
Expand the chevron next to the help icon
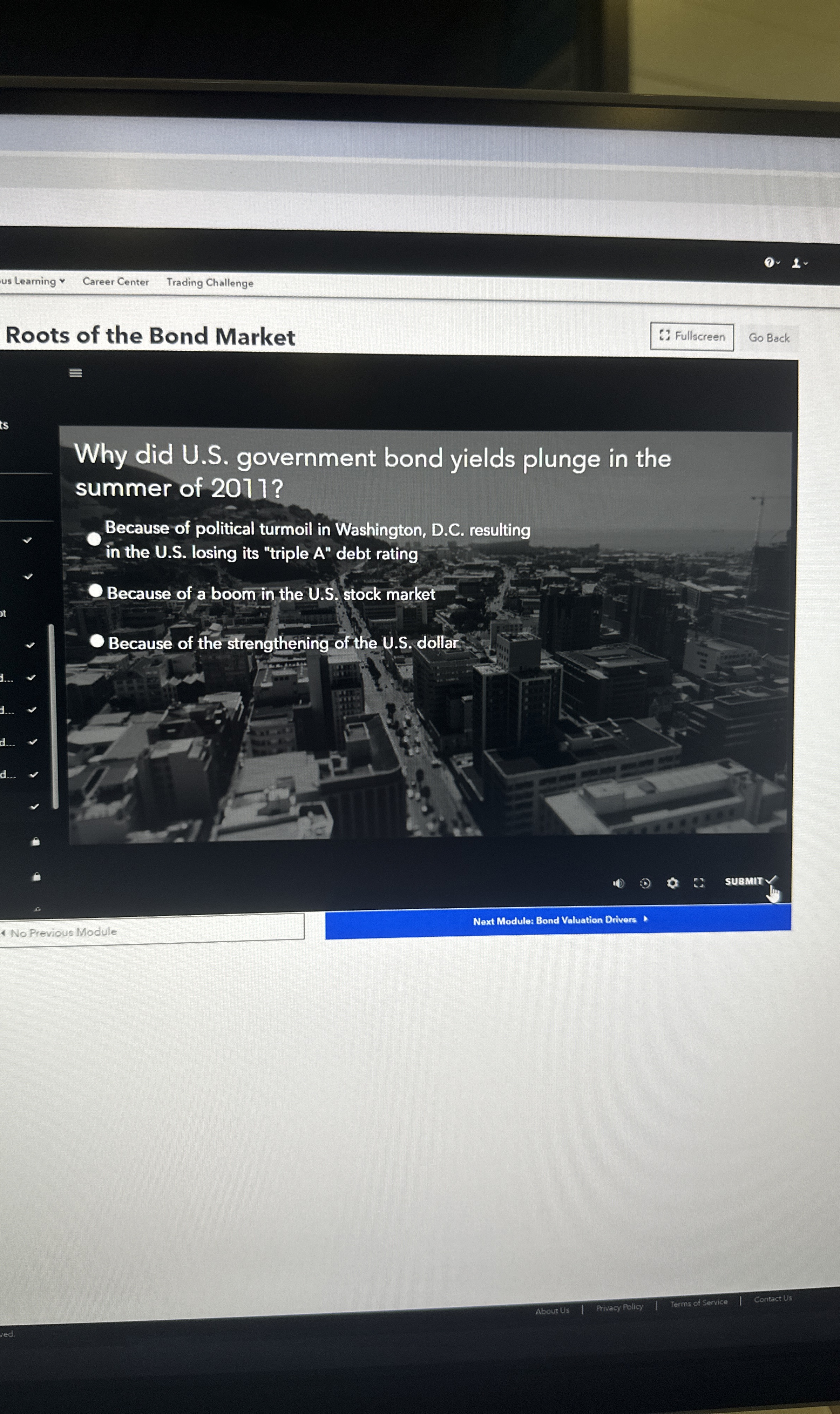[x=778, y=263]
